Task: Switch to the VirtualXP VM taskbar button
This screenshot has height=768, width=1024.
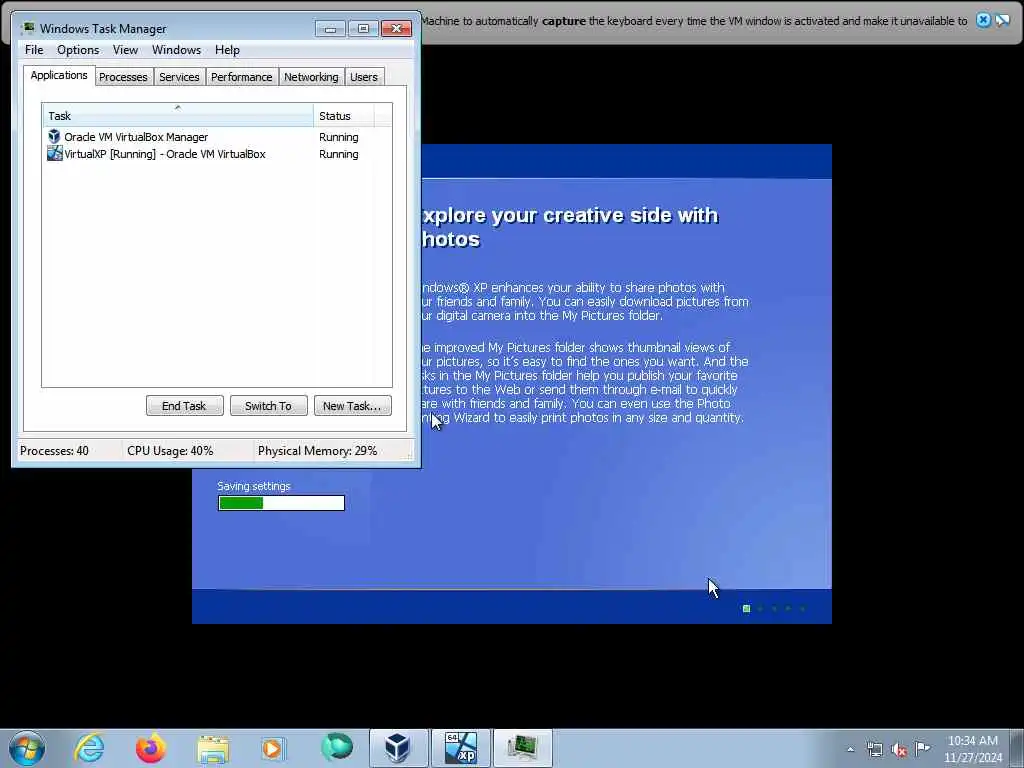Action: click(460, 748)
